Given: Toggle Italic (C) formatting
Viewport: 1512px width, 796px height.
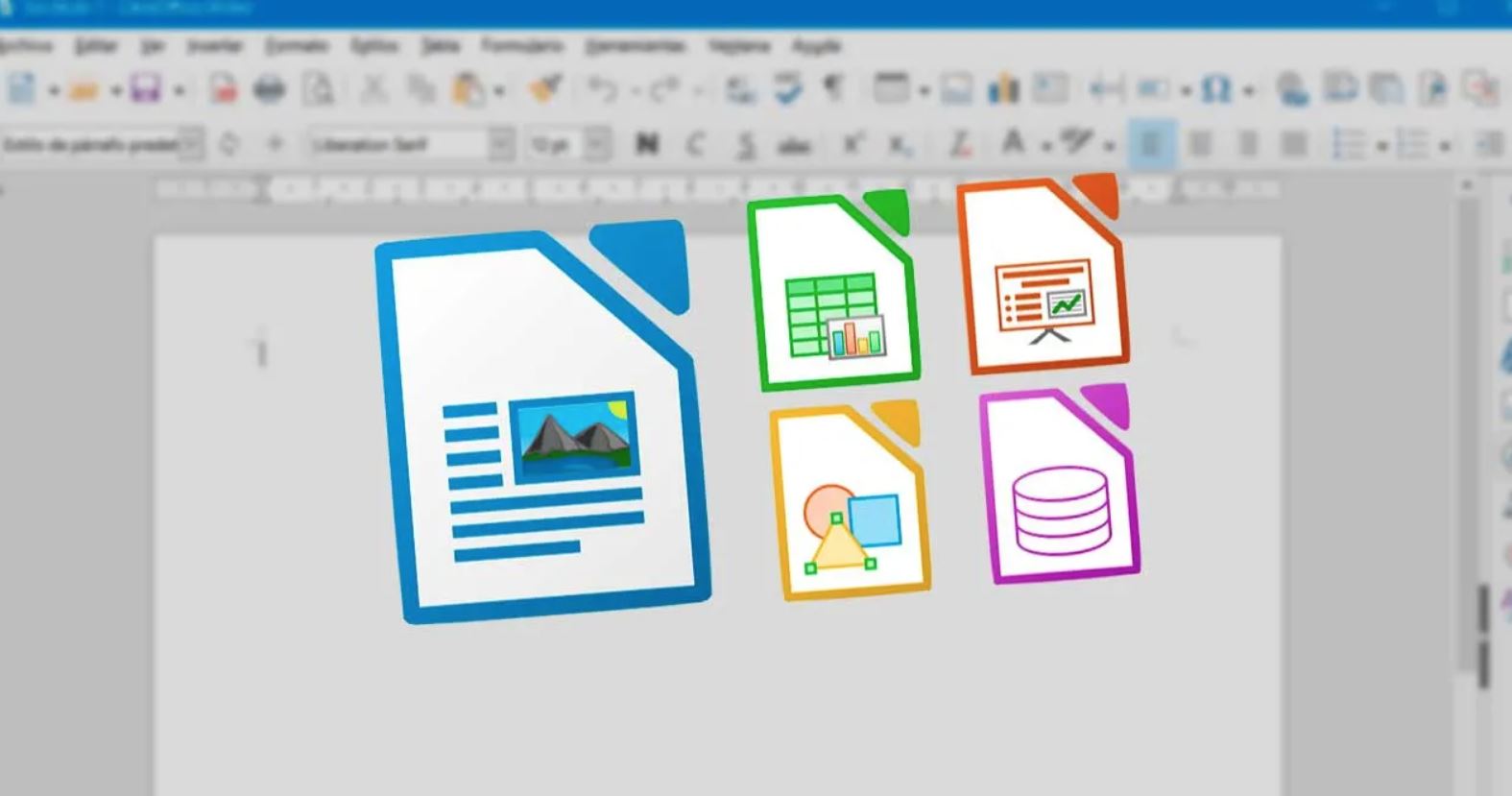Looking at the screenshot, I should (696, 144).
